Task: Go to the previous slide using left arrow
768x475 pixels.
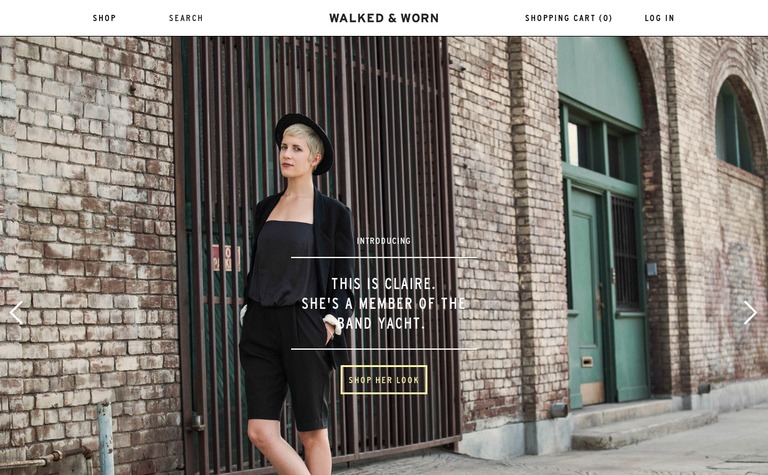Action: point(16,312)
